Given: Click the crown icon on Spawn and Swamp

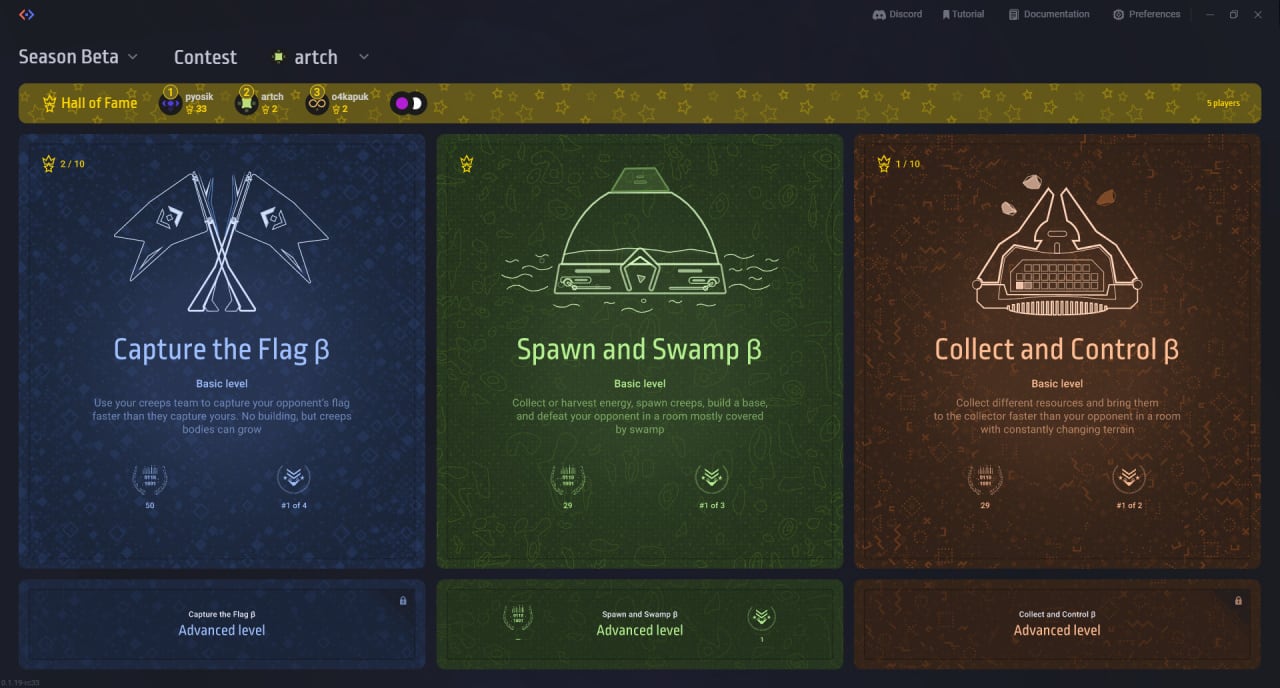Looking at the screenshot, I should [x=466, y=163].
